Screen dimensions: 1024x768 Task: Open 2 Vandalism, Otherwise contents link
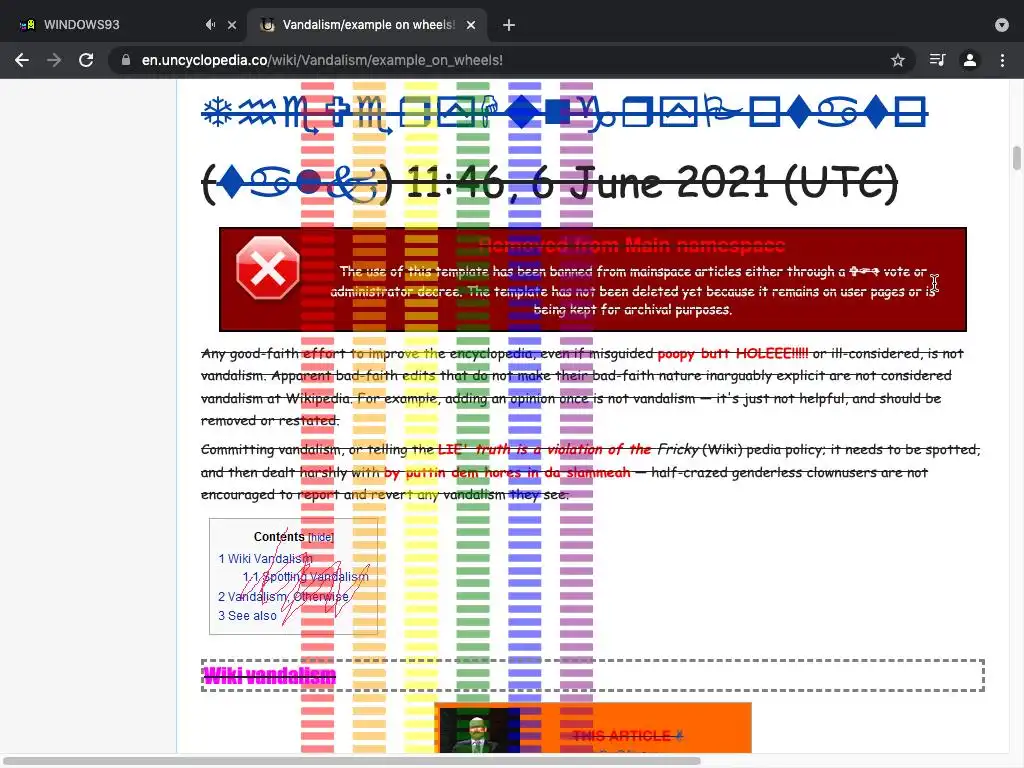click(283, 597)
